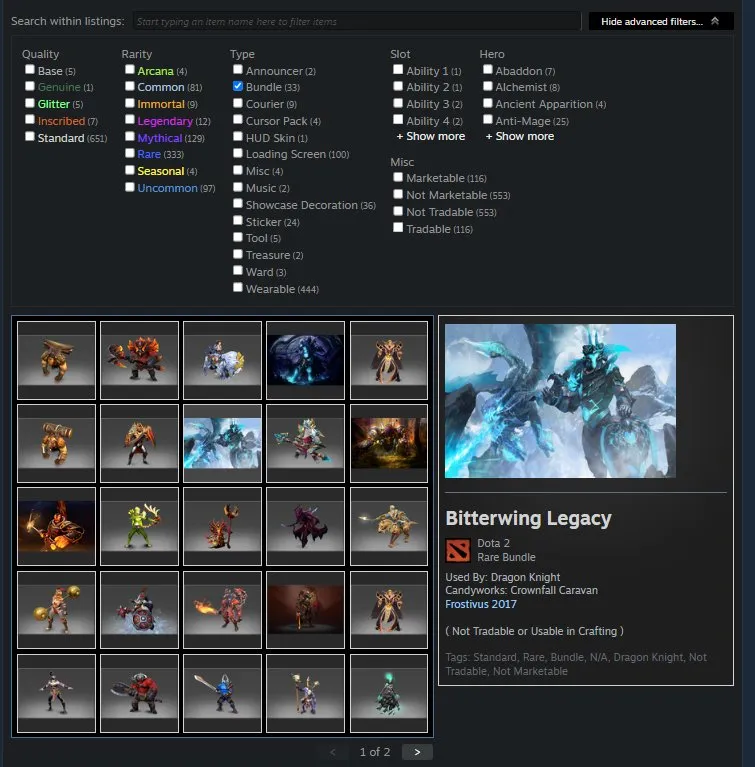Expand Show more under Hero filters
This screenshot has width=755, height=767.
click(520, 136)
